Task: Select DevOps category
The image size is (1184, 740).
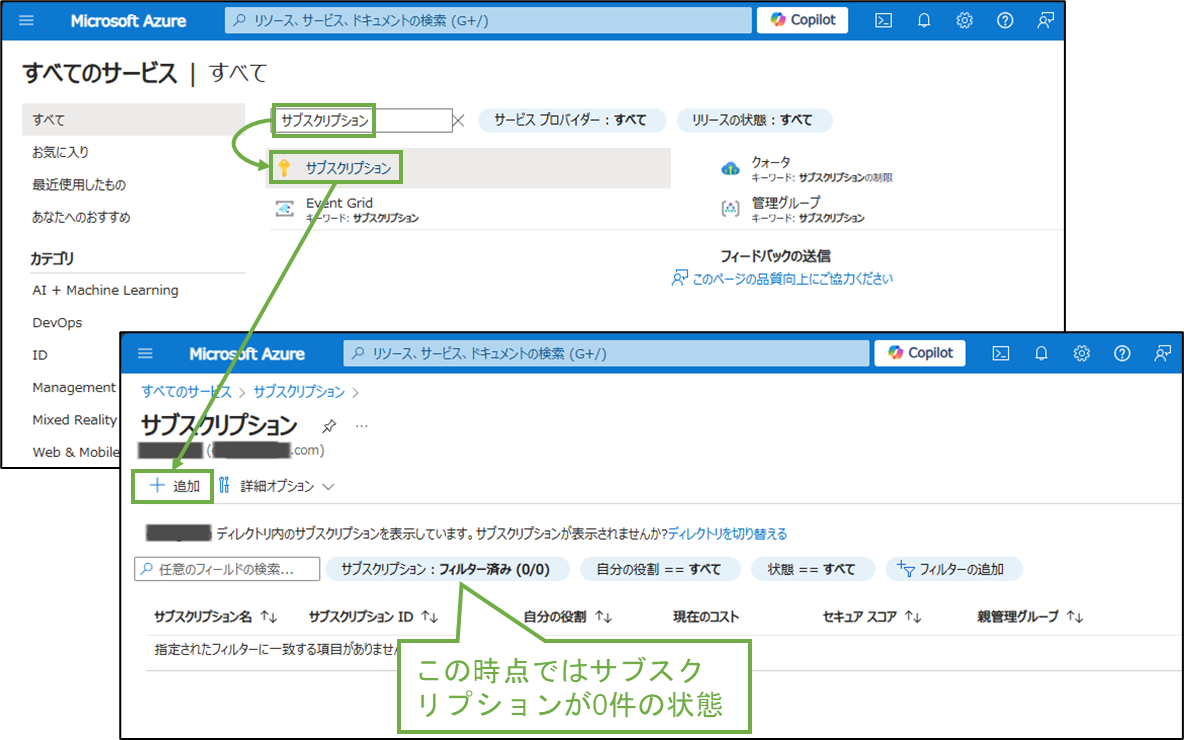Action: click(57, 322)
